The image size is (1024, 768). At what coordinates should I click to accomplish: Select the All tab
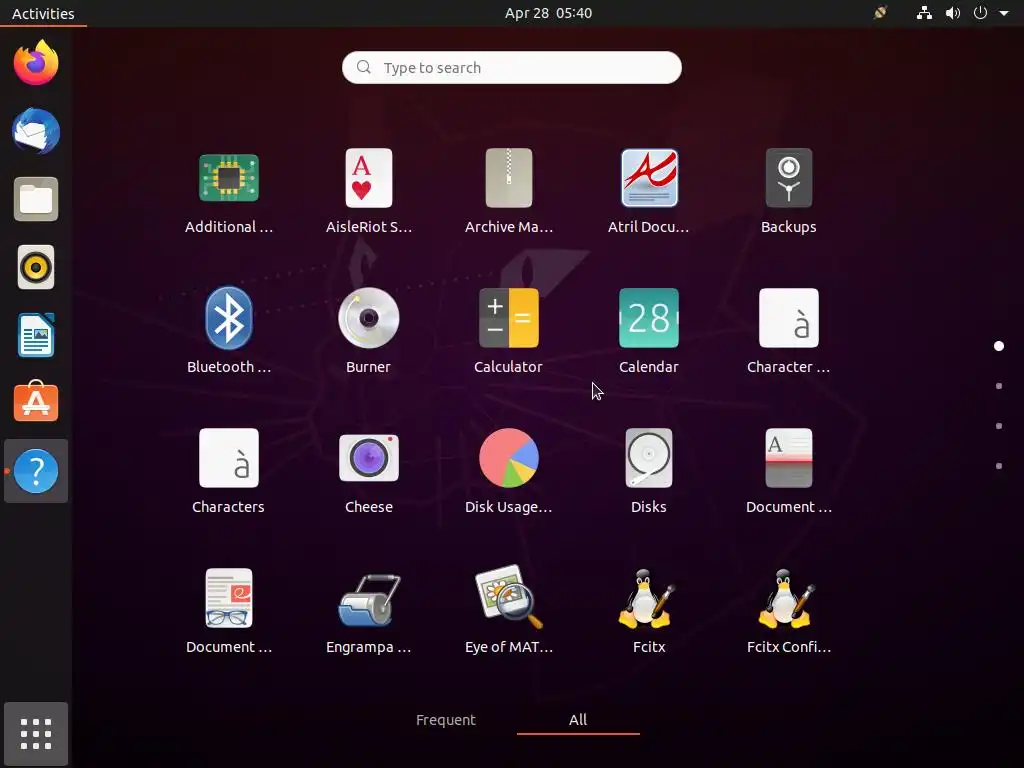tap(578, 720)
